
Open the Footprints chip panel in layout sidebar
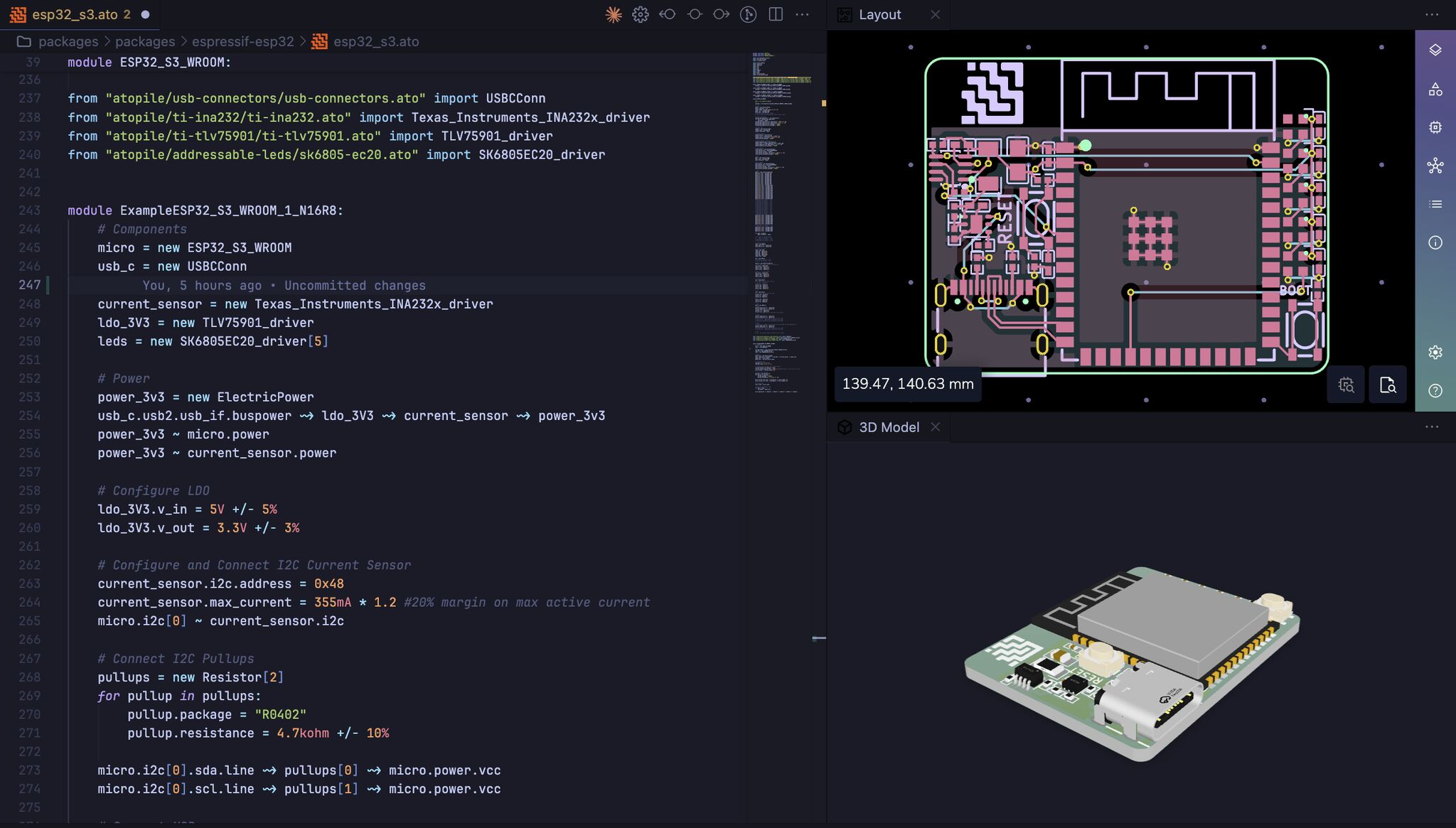pyautogui.click(x=1435, y=127)
